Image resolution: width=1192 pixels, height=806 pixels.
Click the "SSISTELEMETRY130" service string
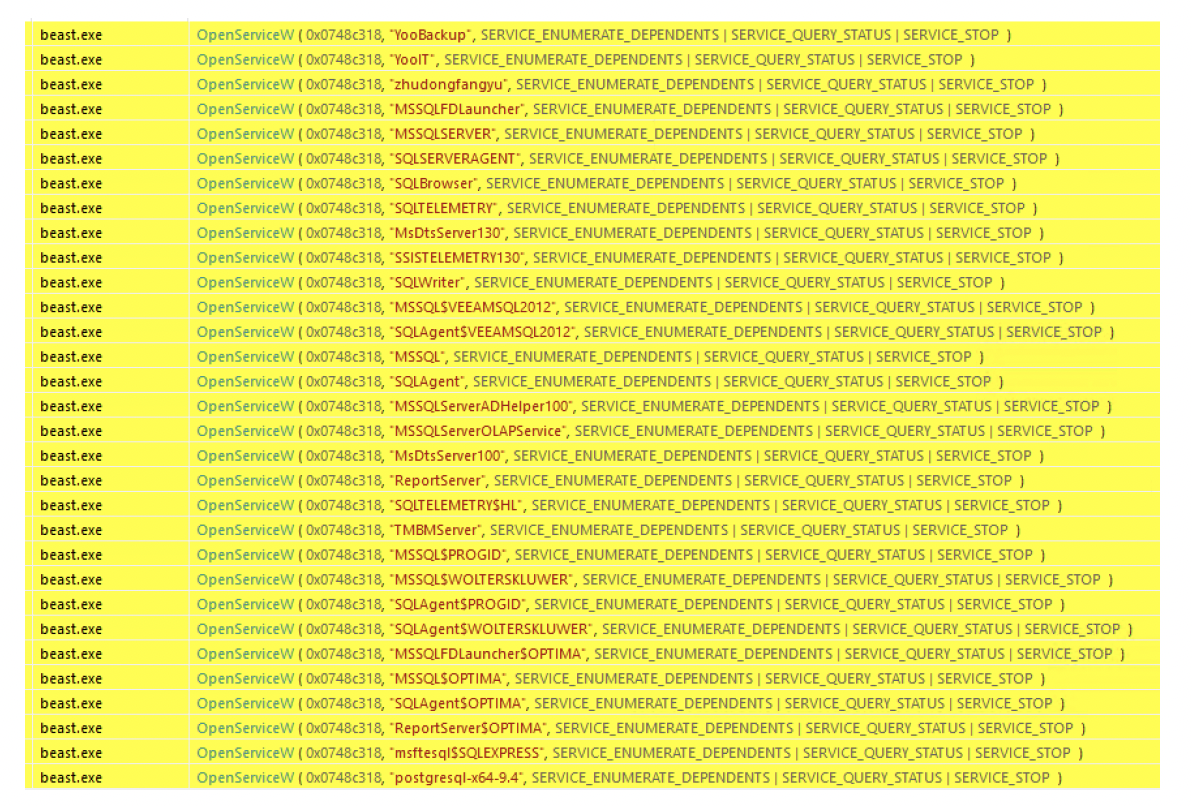(457, 258)
